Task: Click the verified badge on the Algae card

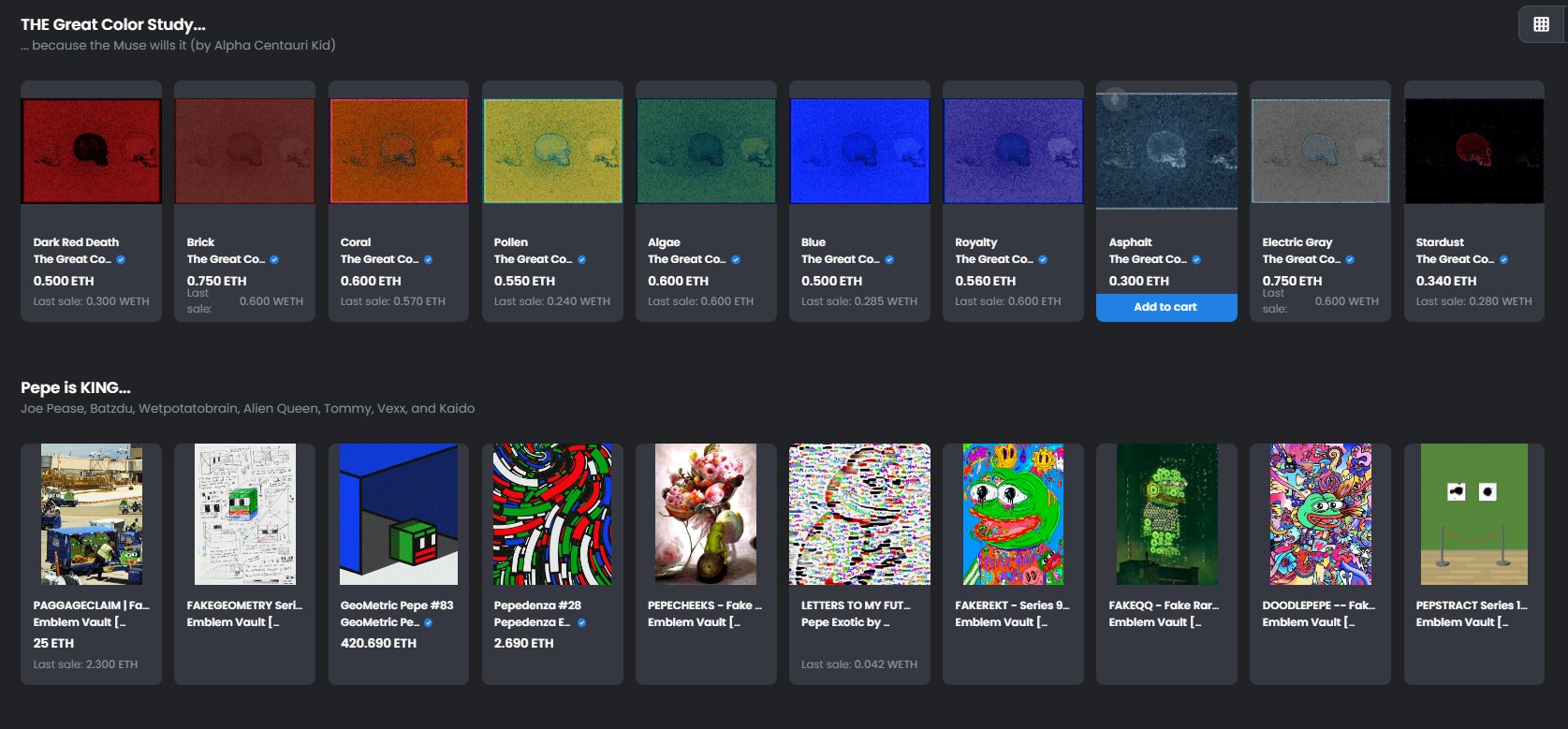Action: [x=736, y=260]
